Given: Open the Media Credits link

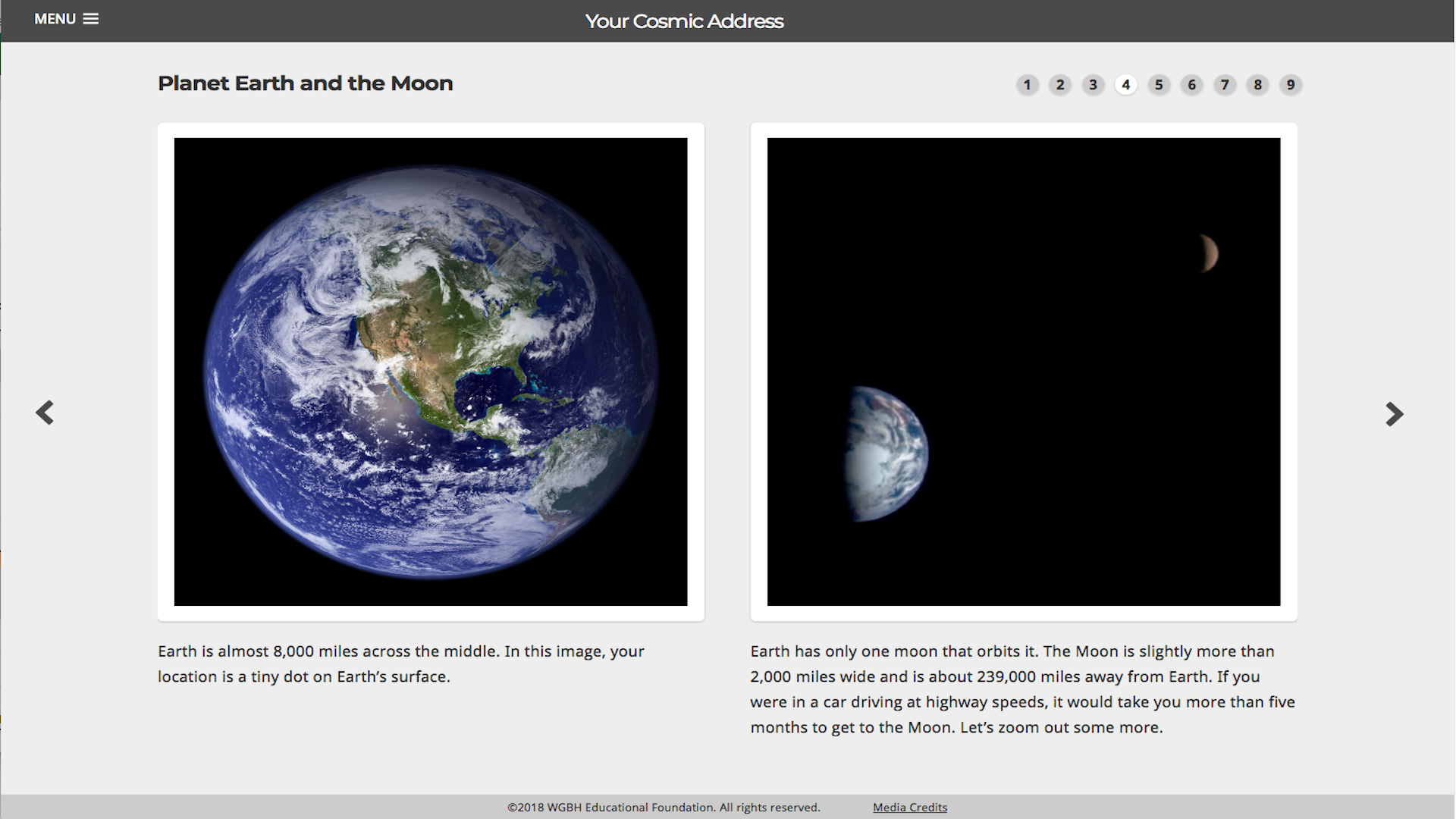Looking at the screenshot, I should [909, 807].
